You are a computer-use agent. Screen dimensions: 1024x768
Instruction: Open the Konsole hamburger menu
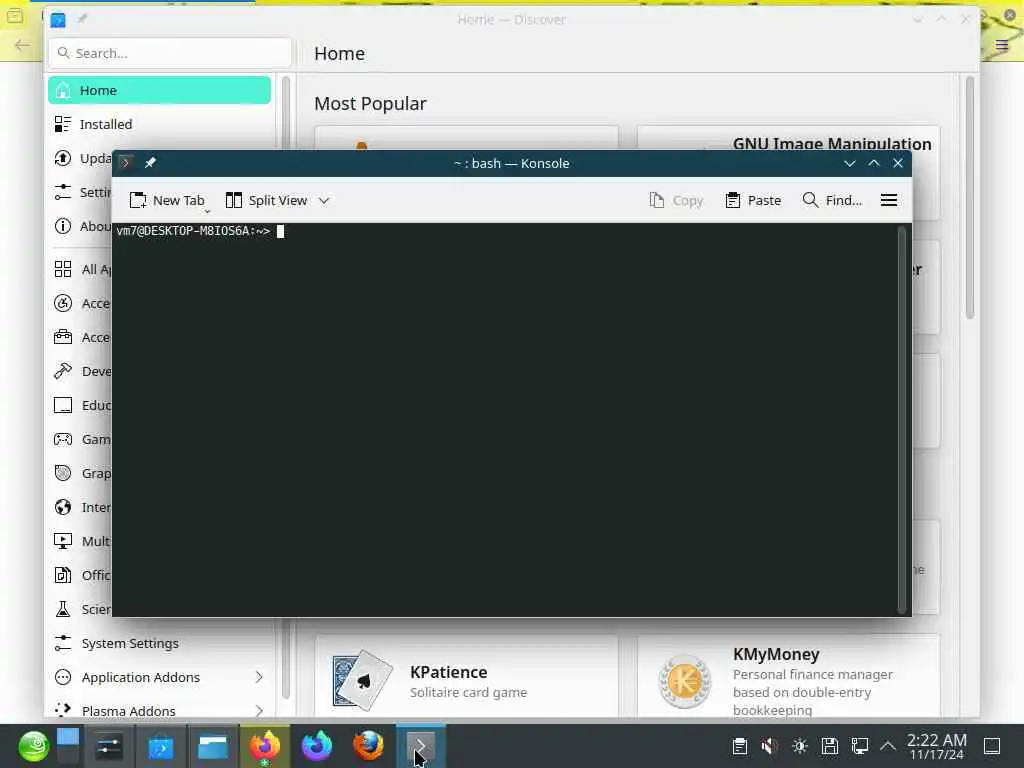[889, 200]
